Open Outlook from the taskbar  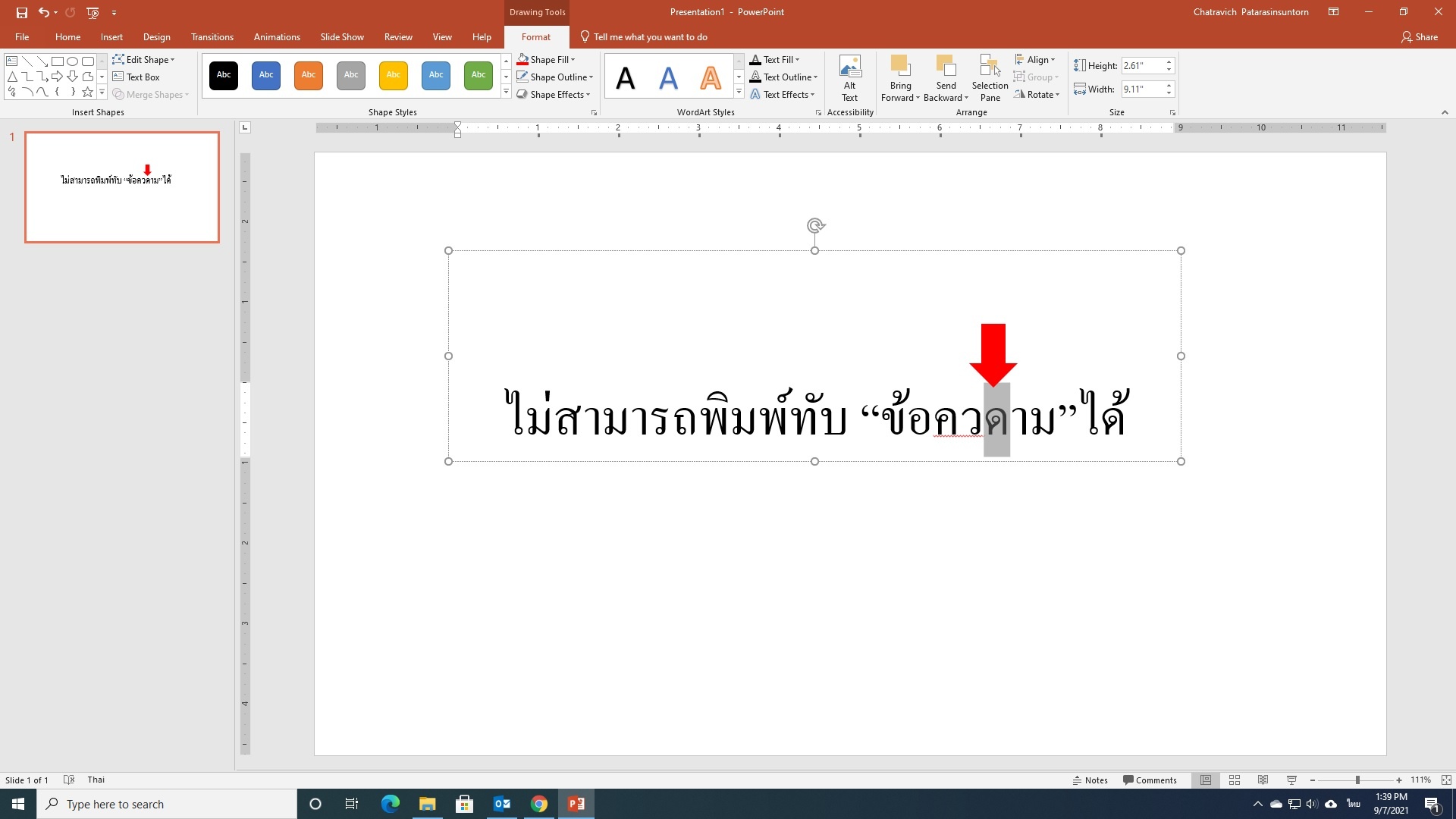tap(502, 804)
